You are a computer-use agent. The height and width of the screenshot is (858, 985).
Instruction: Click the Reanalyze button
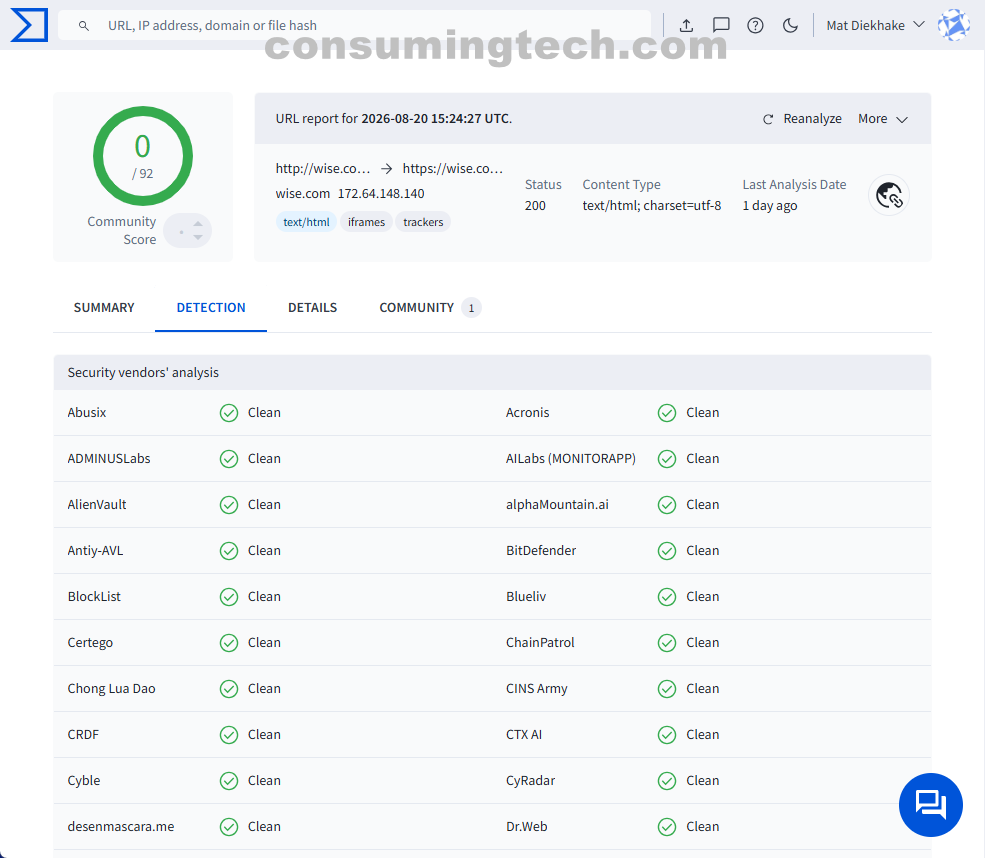coord(802,119)
